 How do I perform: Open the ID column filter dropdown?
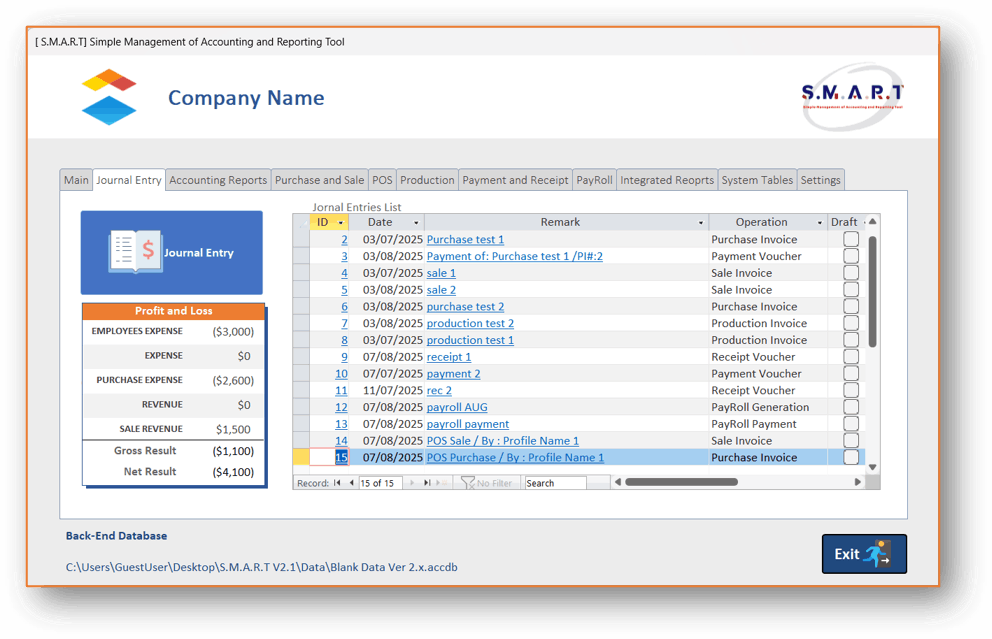click(340, 223)
